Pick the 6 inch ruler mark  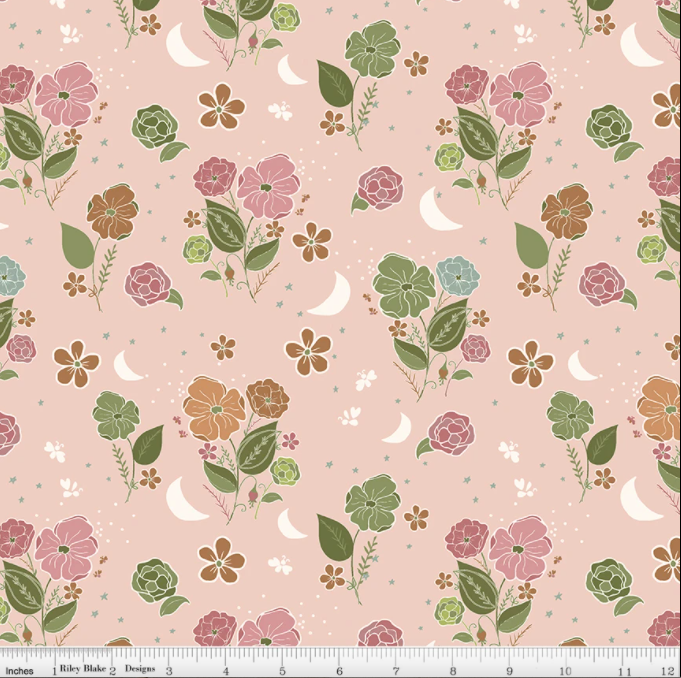point(340,669)
